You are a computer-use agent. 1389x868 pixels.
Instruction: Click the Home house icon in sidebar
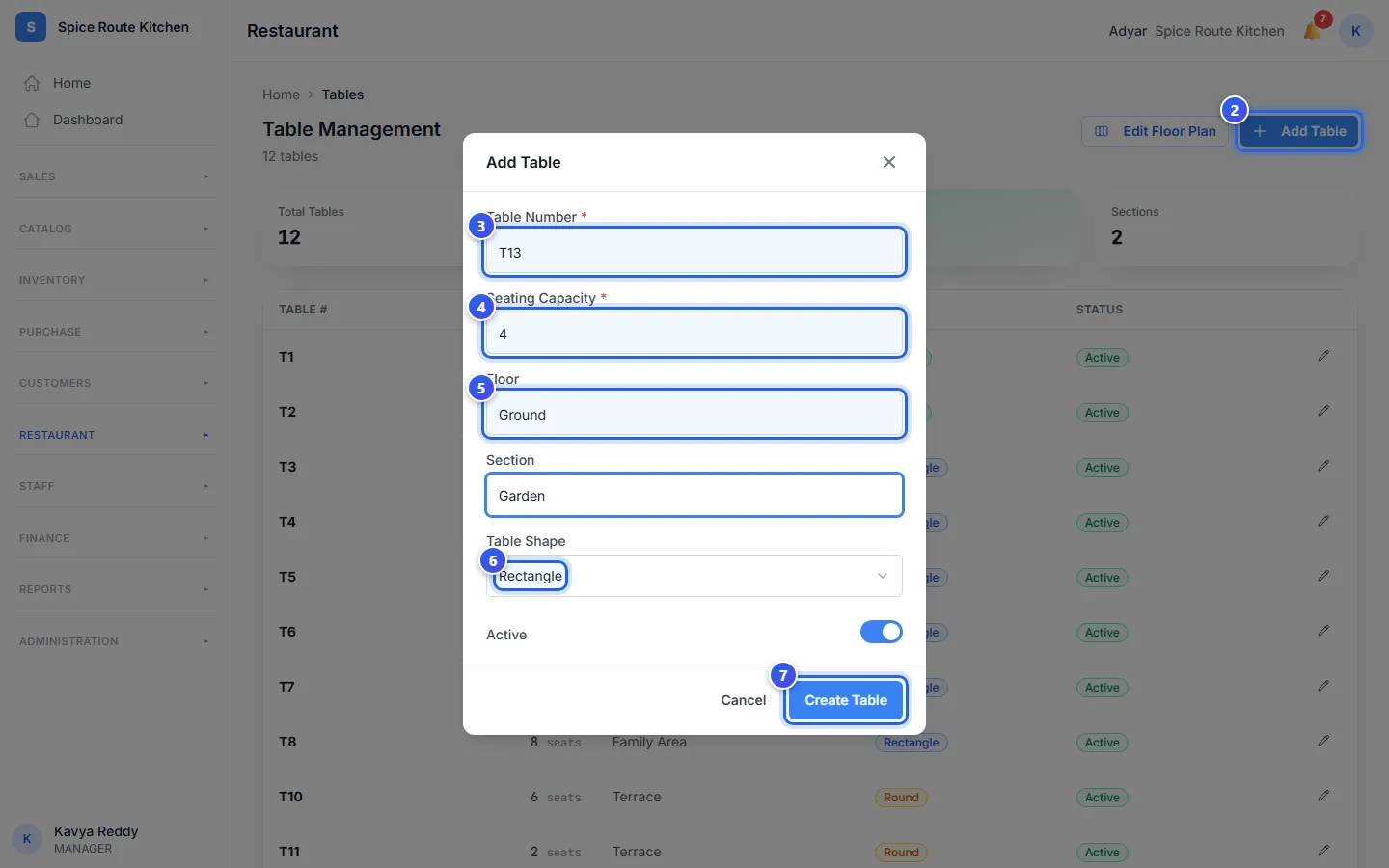point(32,83)
